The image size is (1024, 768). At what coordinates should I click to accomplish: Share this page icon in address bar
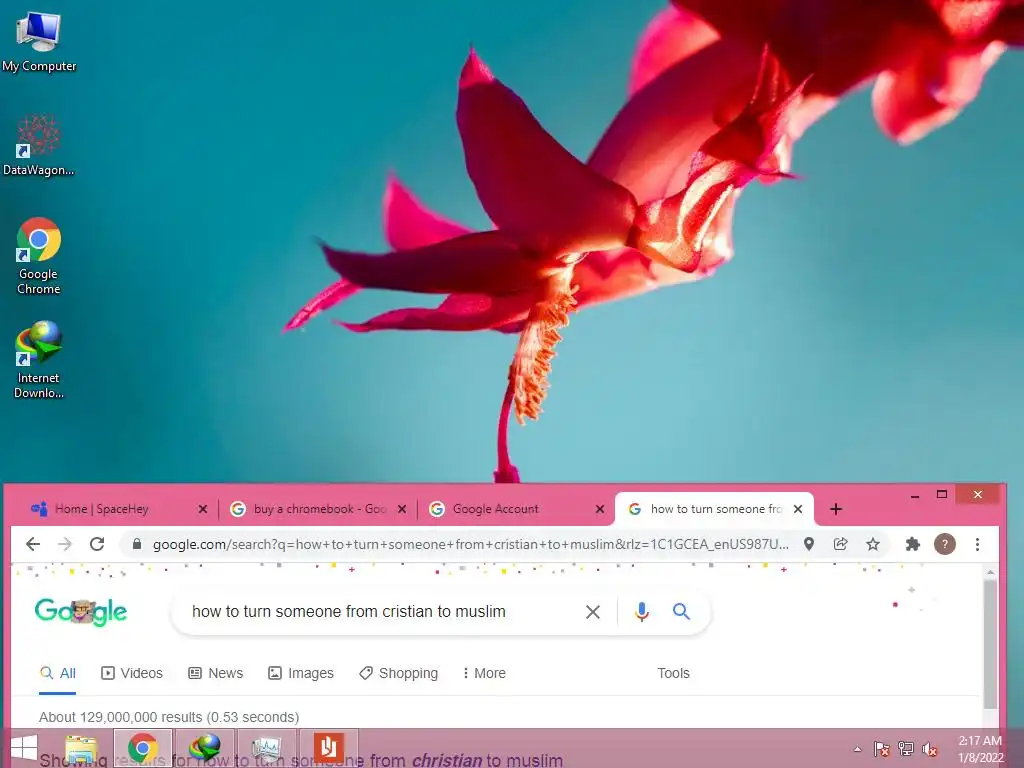pyautogui.click(x=840, y=544)
